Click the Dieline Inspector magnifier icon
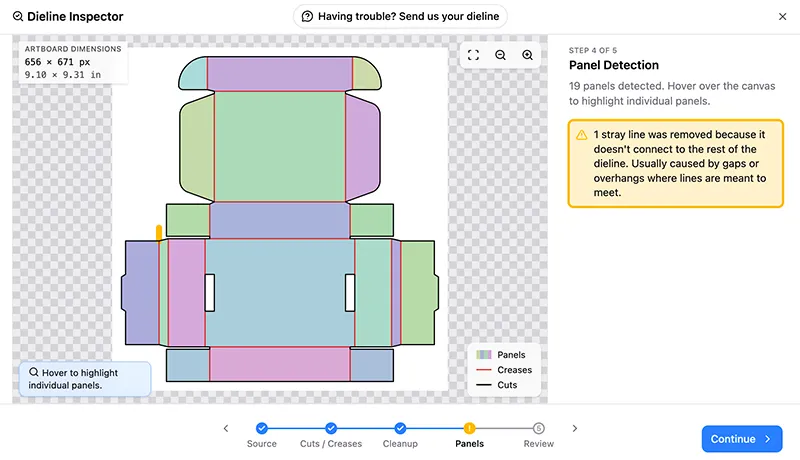 18,16
